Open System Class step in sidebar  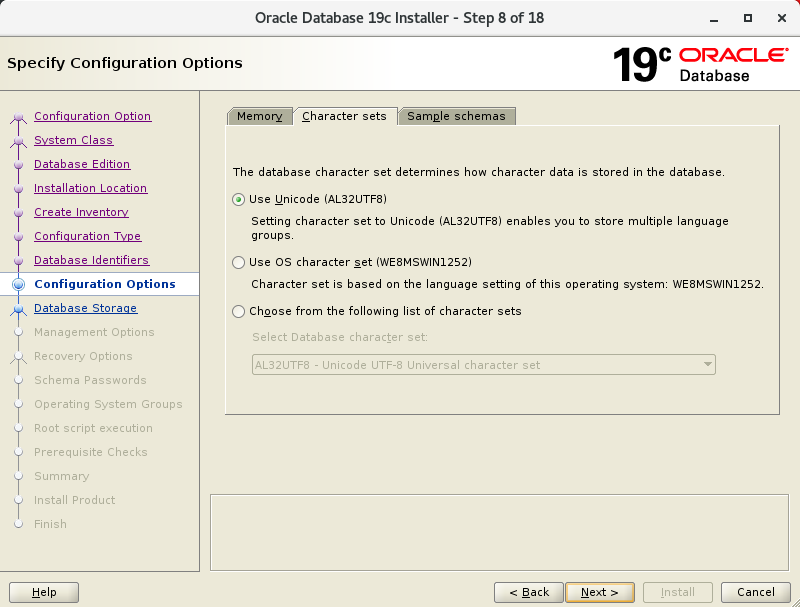point(73,140)
